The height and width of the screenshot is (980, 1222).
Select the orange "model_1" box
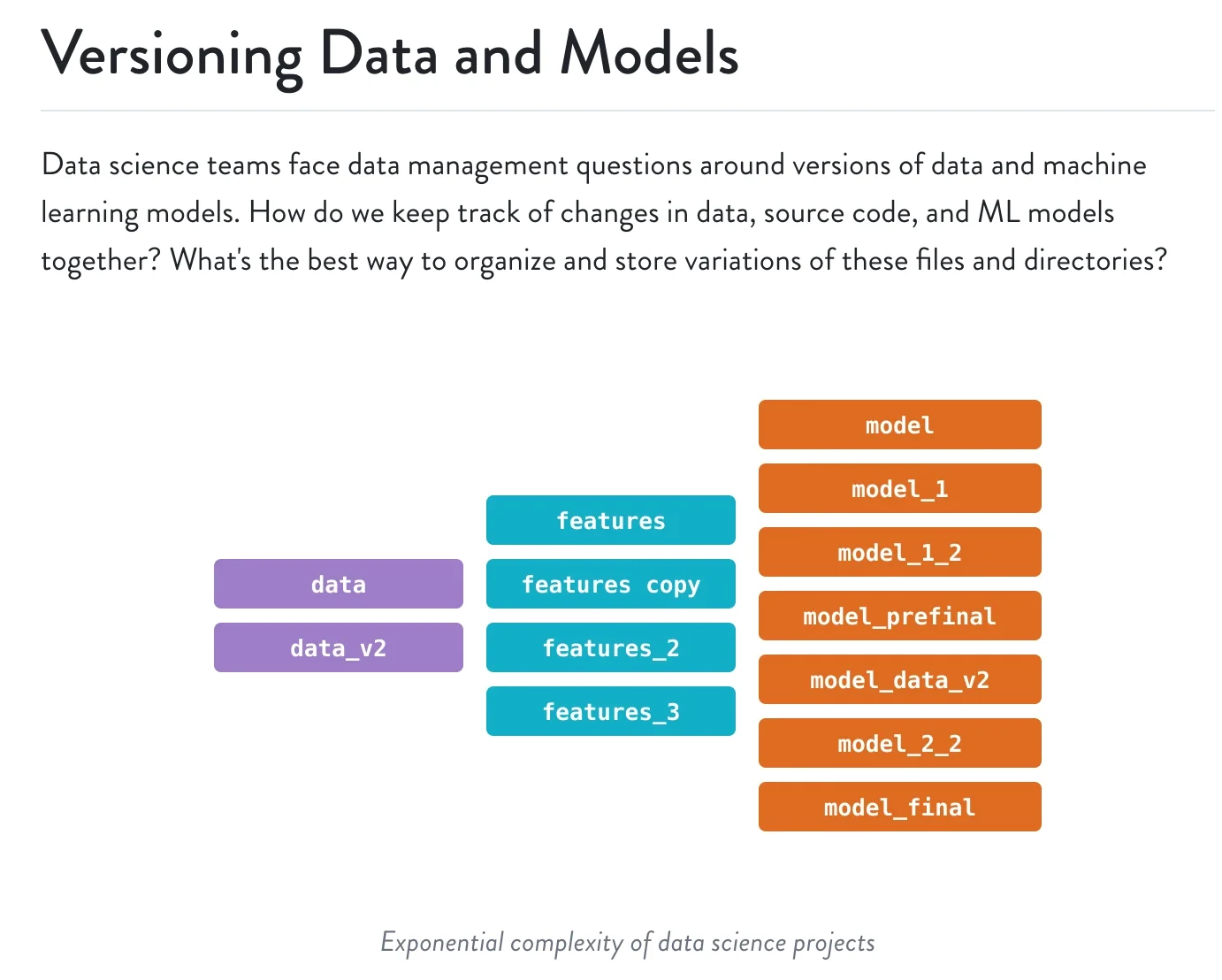pyautogui.click(x=899, y=488)
